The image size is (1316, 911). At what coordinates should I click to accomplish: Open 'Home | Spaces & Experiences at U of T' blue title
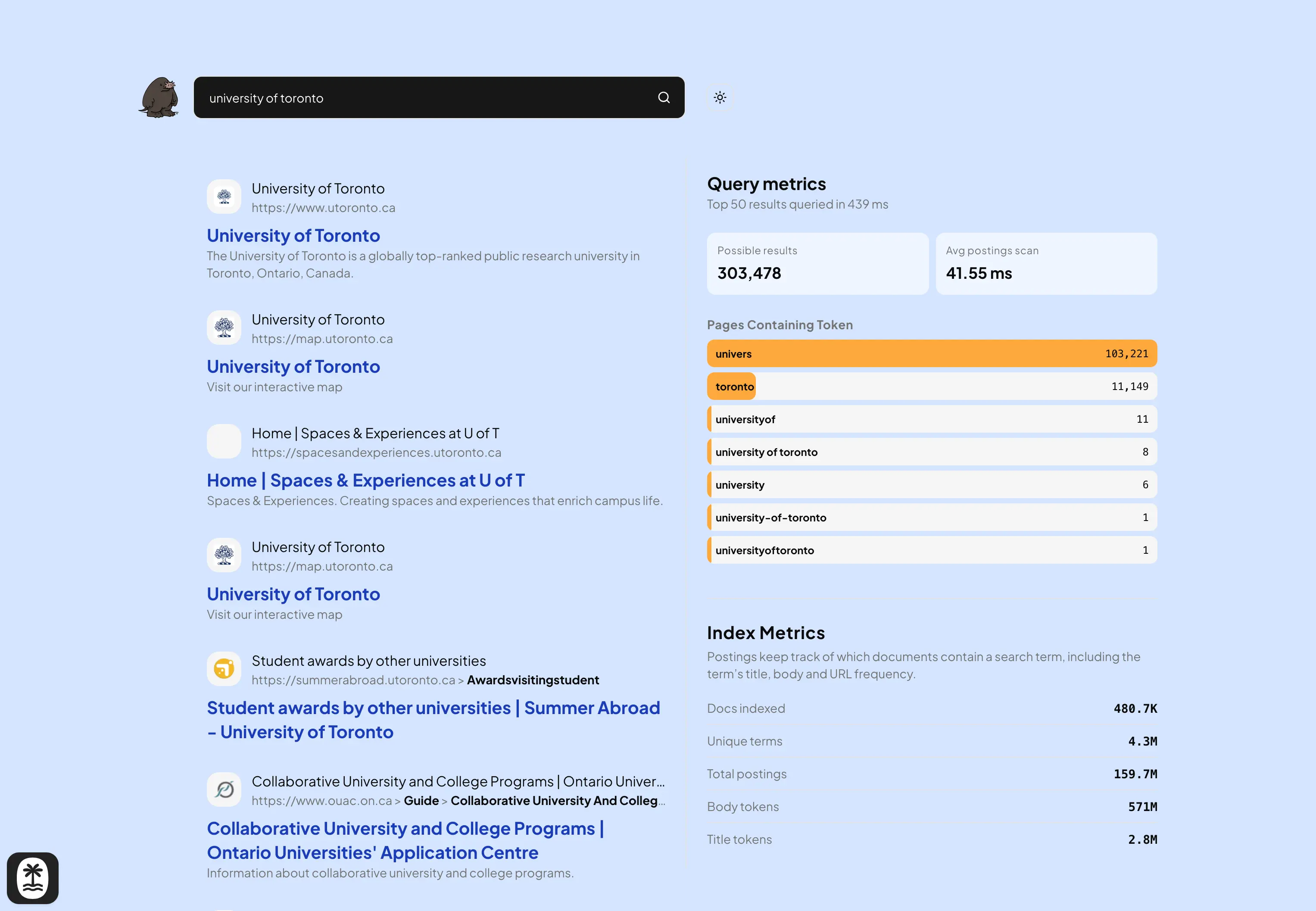click(x=366, y=480)
